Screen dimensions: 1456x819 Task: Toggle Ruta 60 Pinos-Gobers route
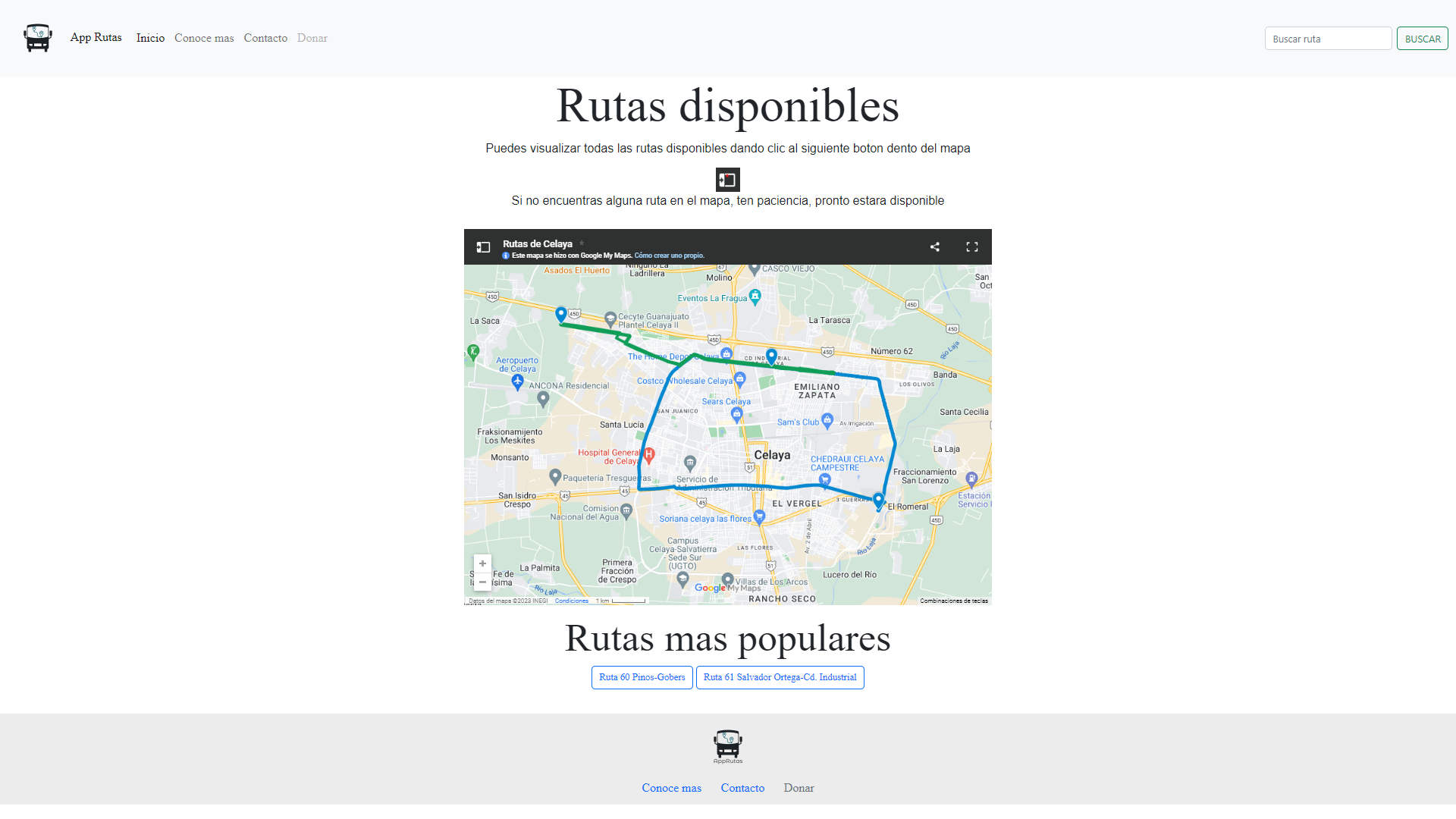(642, 677)
